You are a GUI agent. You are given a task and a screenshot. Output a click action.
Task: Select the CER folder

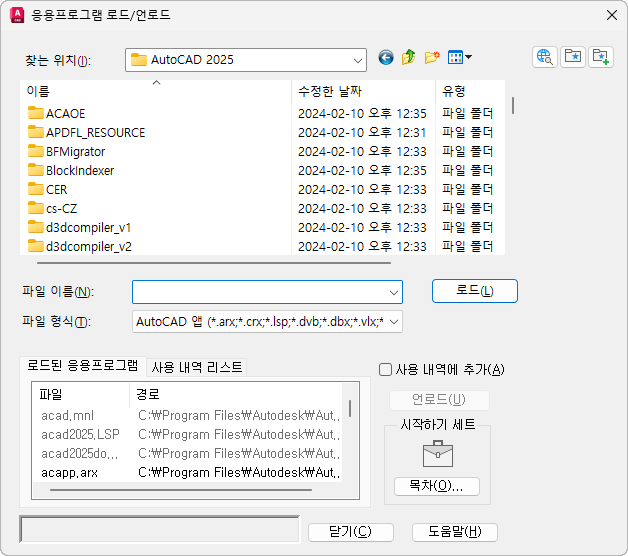pos(48,189)
